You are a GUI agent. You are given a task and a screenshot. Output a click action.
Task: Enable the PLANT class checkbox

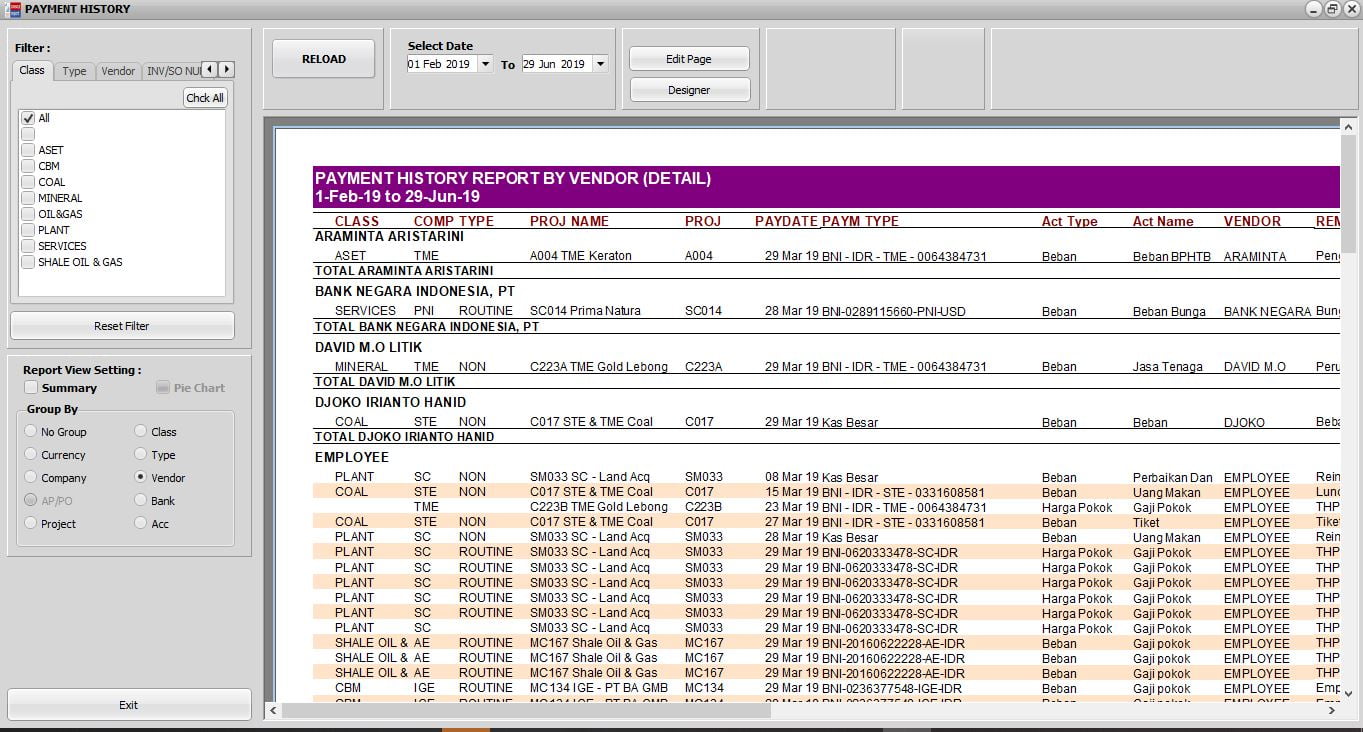tap(28, 230)
